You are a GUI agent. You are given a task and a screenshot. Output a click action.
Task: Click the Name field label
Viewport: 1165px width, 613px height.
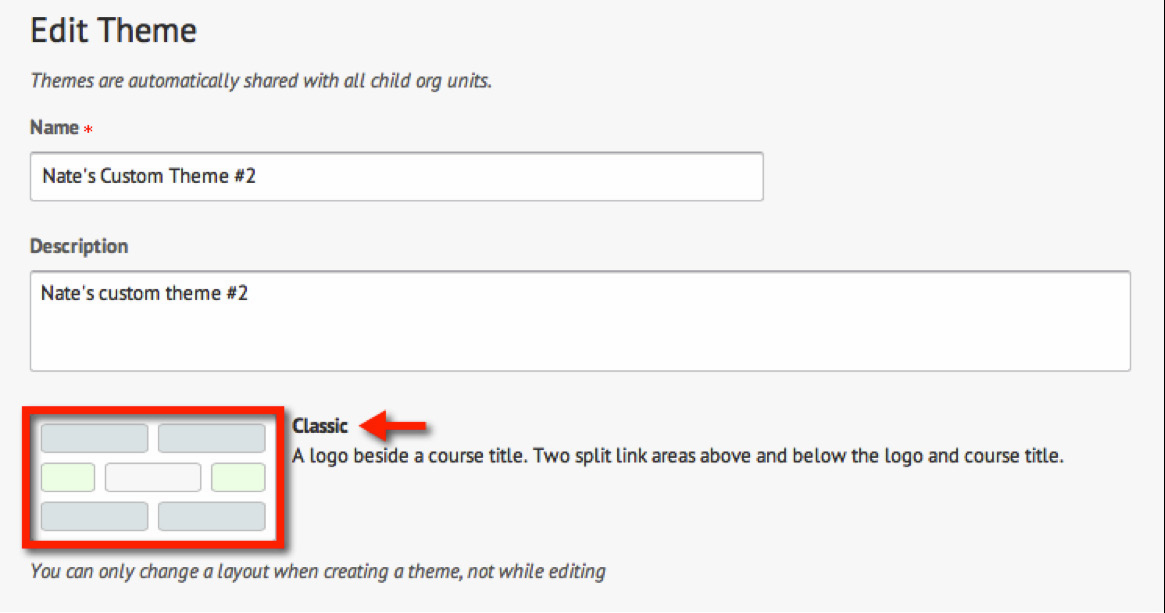tap(54, 128)
